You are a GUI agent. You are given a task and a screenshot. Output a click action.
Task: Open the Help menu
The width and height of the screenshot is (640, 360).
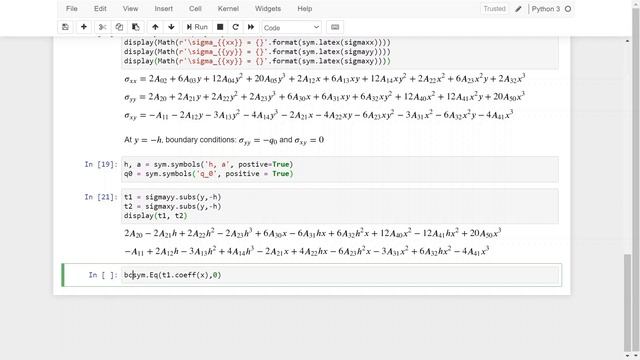tap(304, 9)
